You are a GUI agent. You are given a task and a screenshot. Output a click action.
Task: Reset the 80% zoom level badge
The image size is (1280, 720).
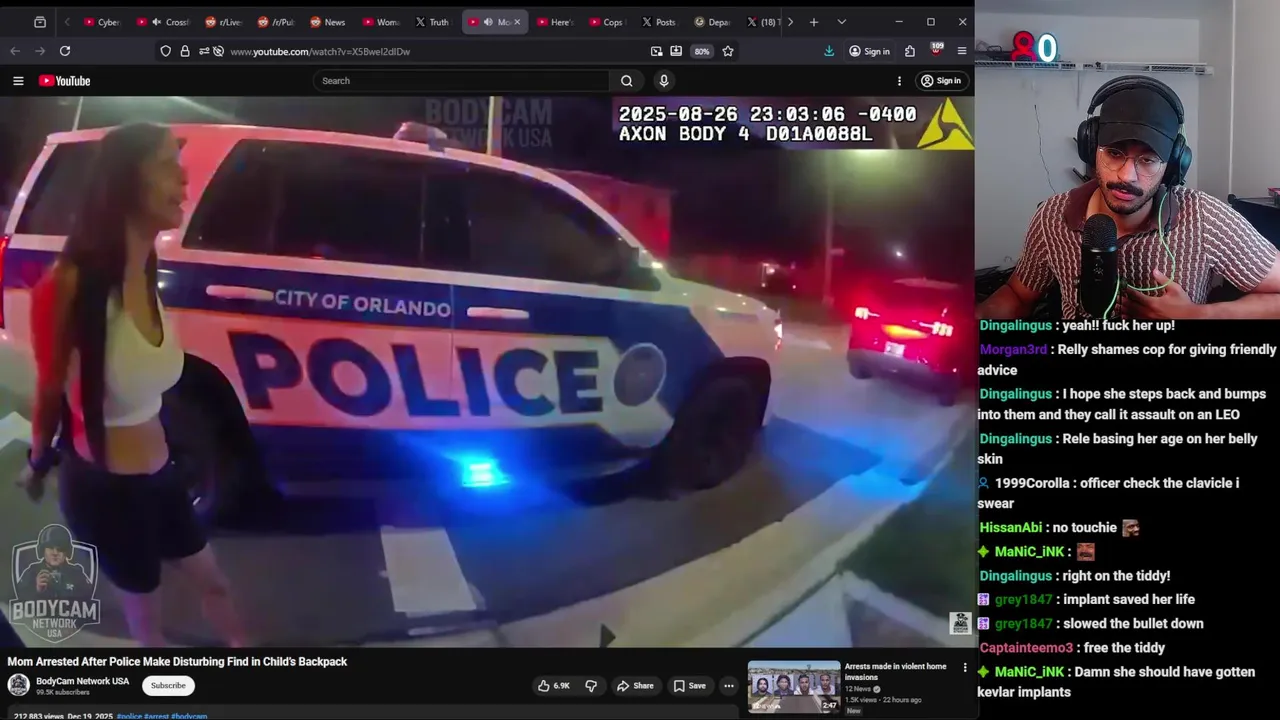pos(702,51)
